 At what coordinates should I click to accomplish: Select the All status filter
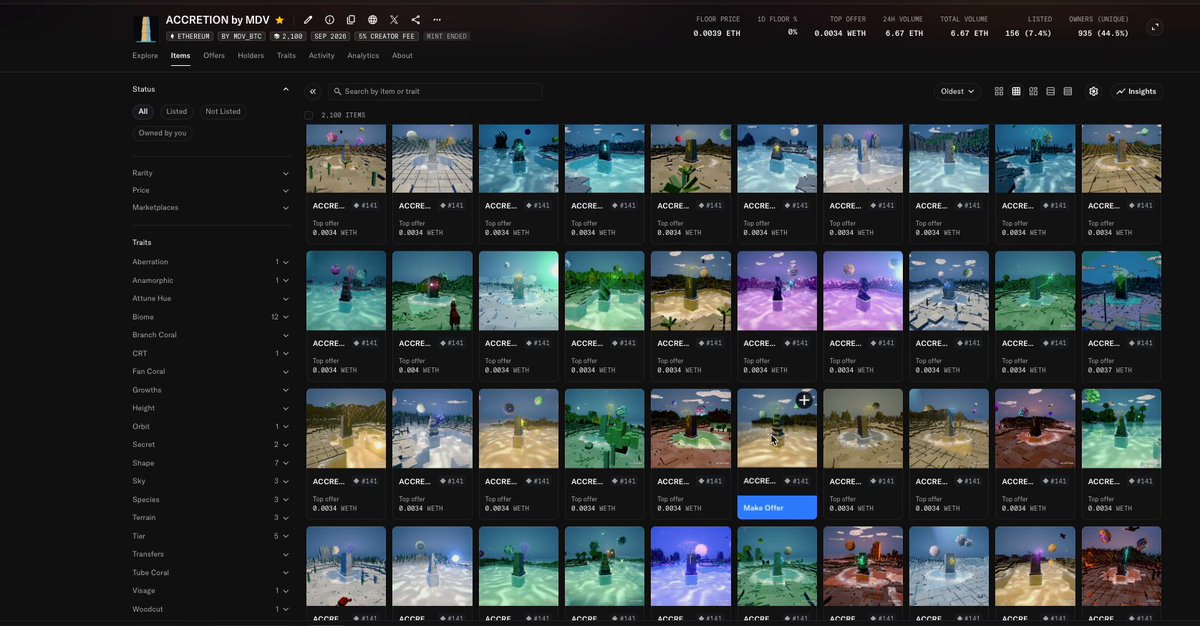pyautogui.click(x=143, y=111)
